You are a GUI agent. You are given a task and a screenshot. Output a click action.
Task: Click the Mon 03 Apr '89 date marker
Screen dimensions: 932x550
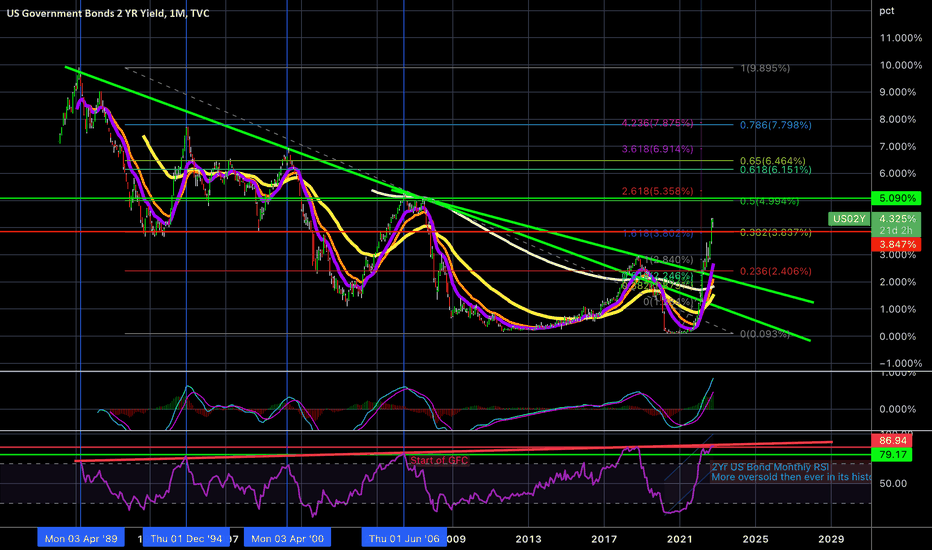tap(81, 539)
